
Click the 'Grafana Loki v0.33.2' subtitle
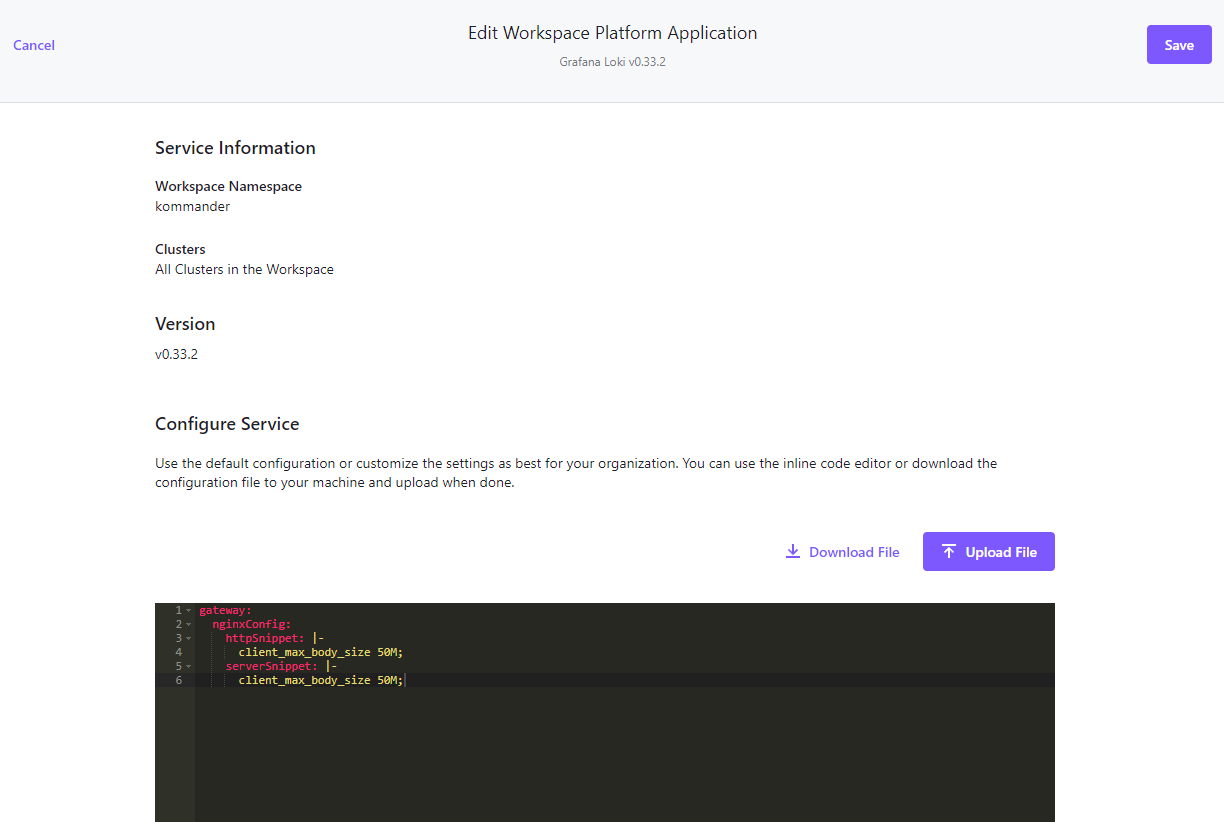[x=612, y=62]
